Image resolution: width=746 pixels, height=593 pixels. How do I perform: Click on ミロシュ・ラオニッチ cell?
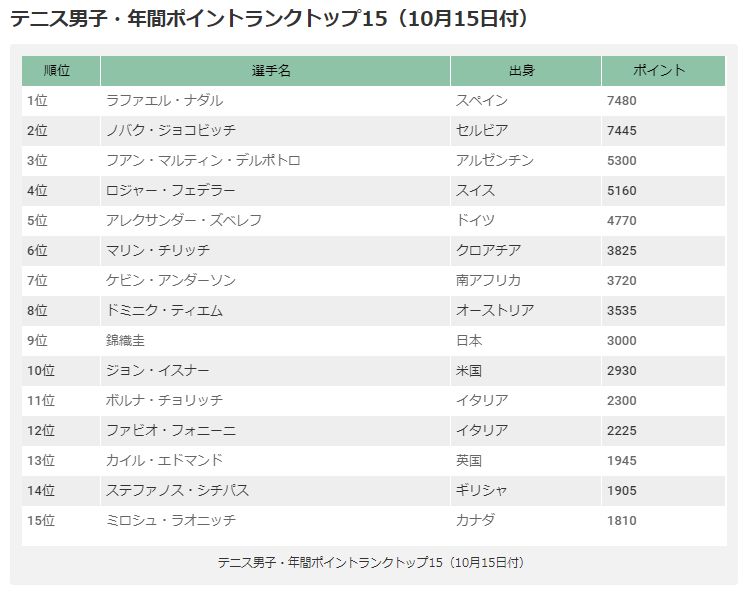pos(275,521)
